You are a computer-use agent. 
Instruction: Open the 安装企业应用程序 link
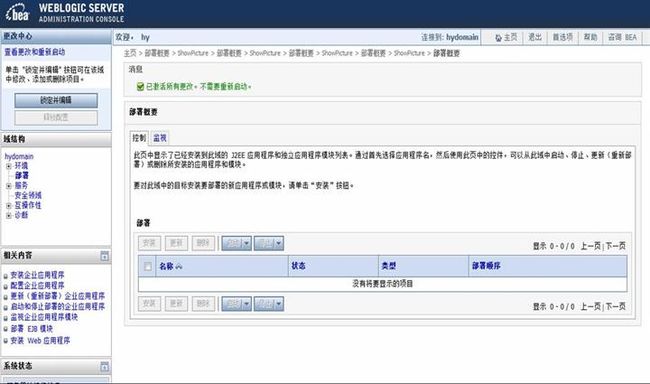pyautogui.click(x=37, y=275)
